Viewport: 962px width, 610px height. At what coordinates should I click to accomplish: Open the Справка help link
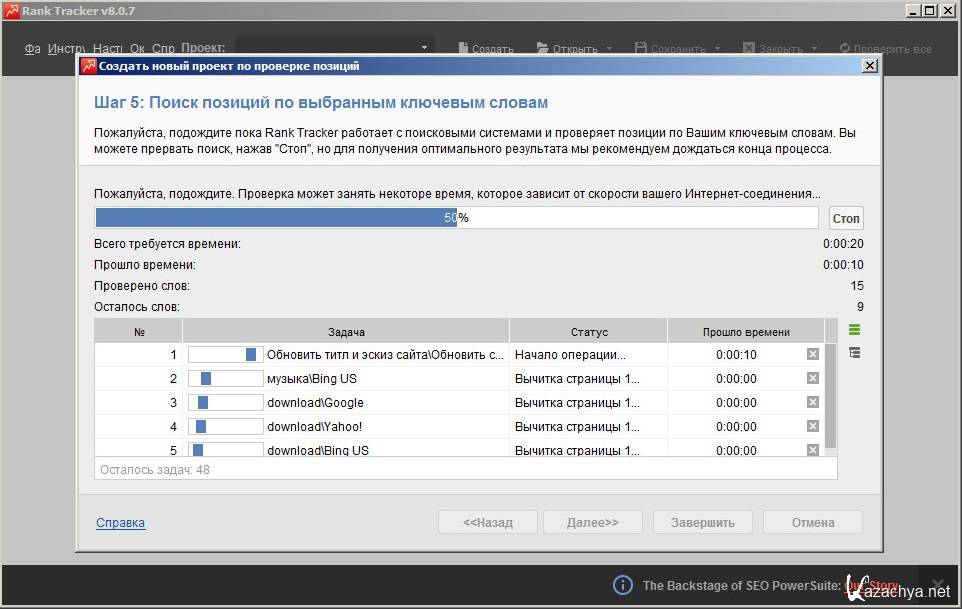click(x=120, y=523)
